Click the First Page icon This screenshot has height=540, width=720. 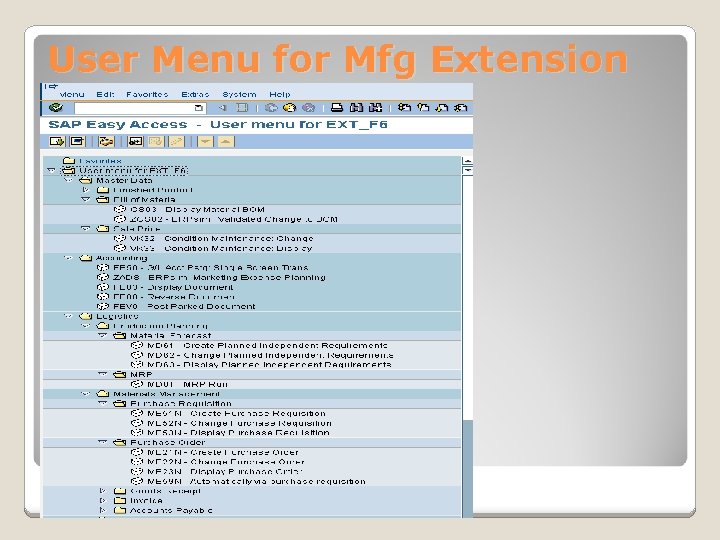[405, 107]
